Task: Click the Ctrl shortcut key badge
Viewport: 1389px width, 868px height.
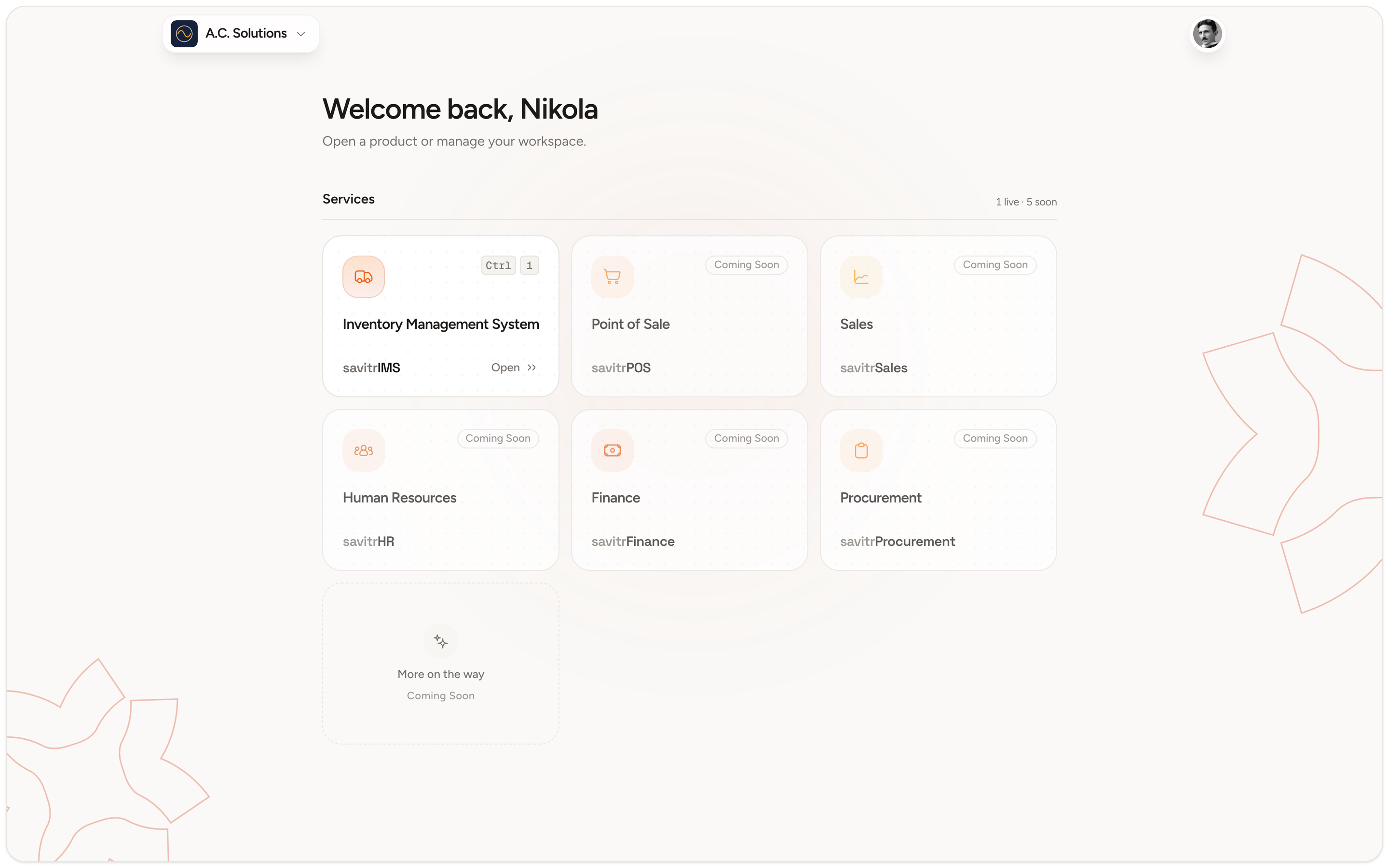Action: (x=498, y=265)
